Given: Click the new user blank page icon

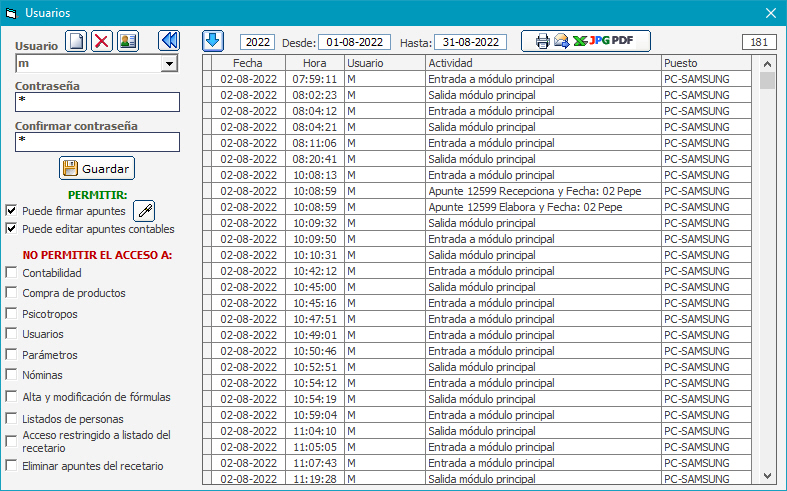Looking at the screenshot, I should 77,41.
